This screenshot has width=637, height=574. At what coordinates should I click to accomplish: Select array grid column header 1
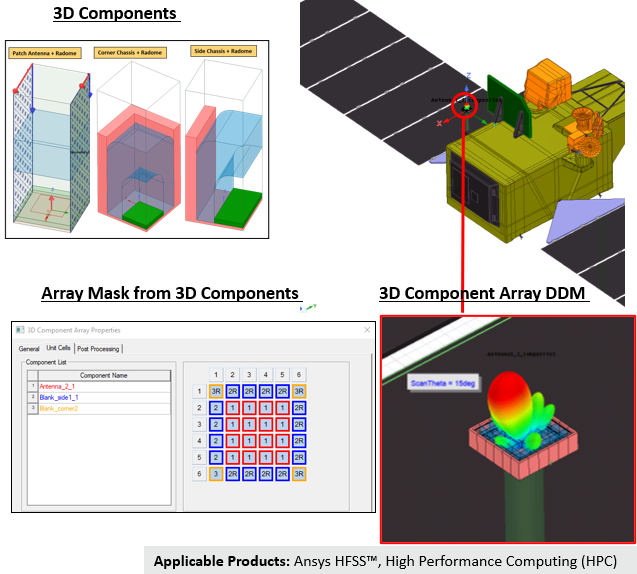(216, 375)
